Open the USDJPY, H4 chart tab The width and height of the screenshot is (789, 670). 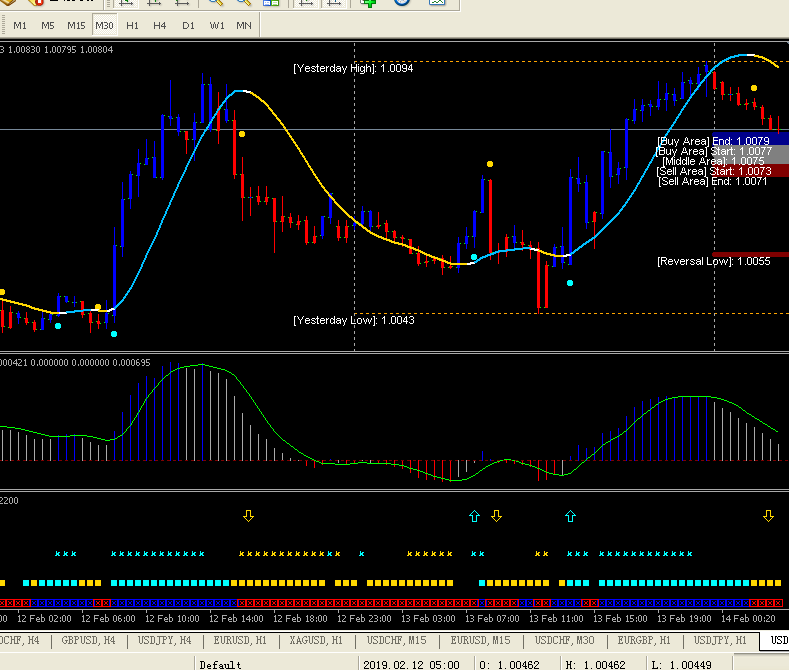pyautogui.click(x=165, y=640)
